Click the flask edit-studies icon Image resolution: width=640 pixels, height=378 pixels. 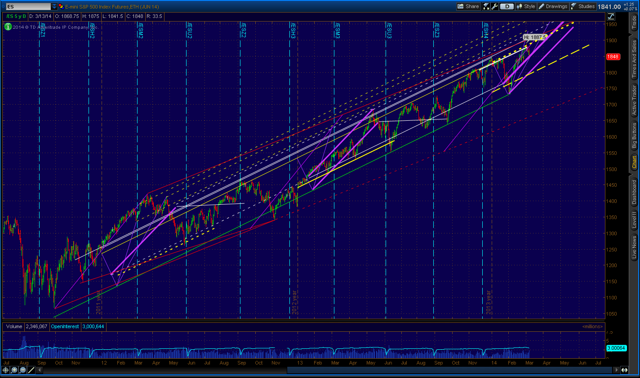point(486,6)
